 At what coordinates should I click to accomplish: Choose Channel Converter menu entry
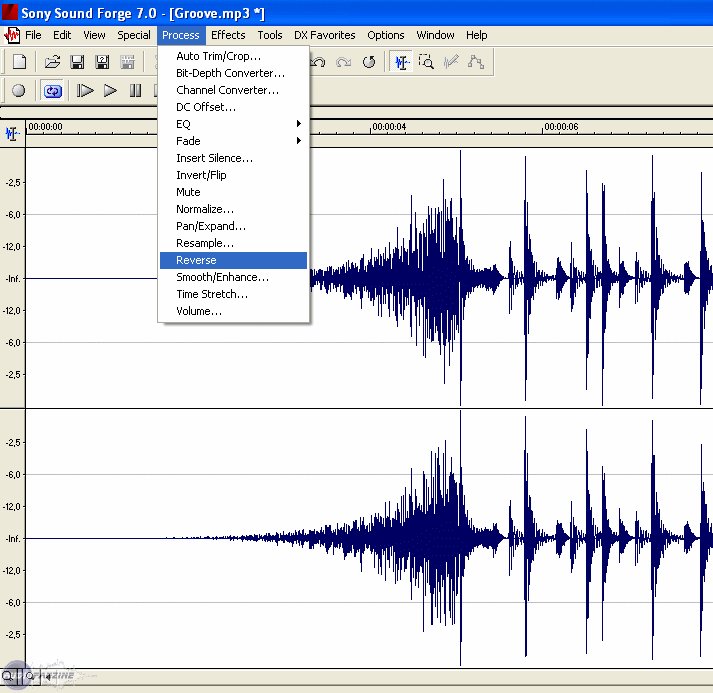(x=233, y=90)
